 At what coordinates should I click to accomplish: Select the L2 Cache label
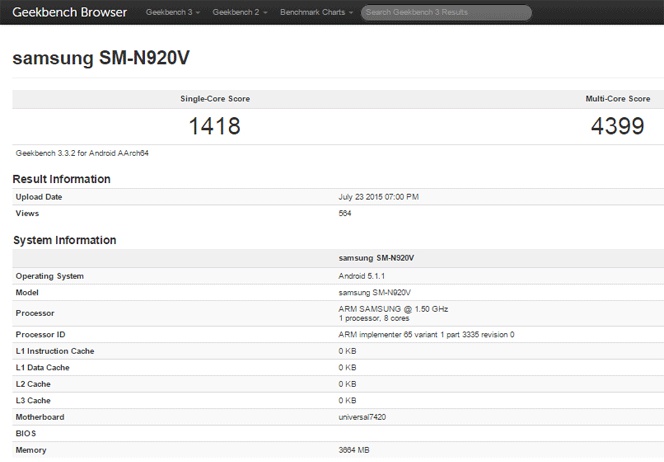pos(33,384)
